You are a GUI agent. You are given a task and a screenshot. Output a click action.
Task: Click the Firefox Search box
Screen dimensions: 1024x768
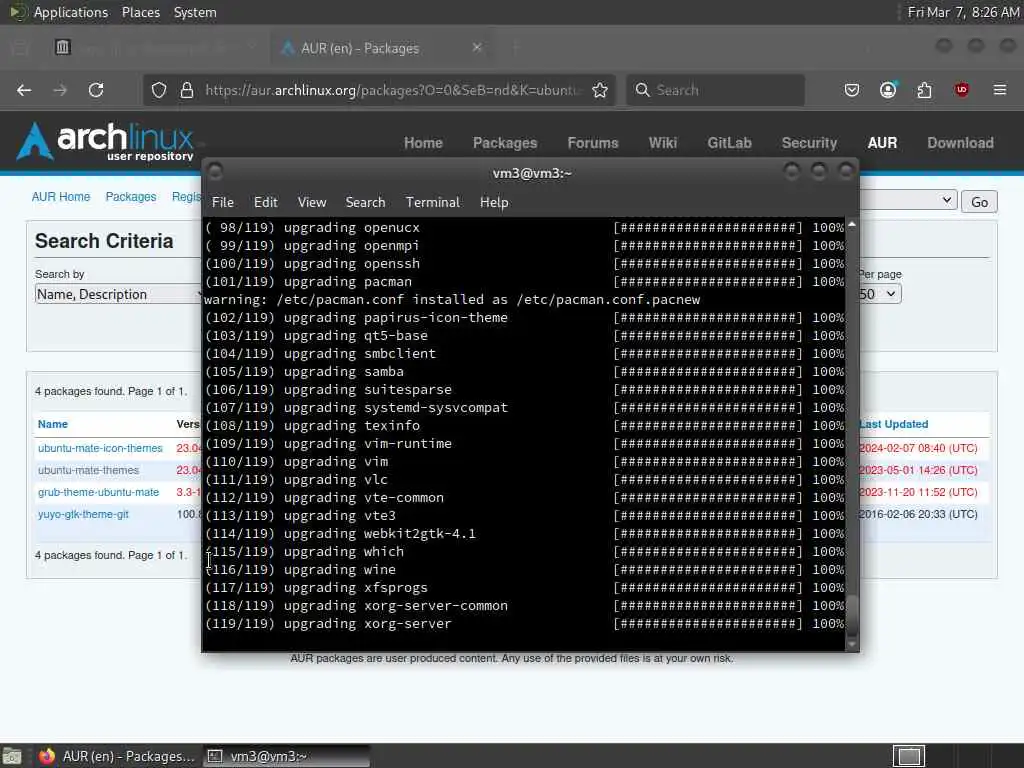coord(715,90)
